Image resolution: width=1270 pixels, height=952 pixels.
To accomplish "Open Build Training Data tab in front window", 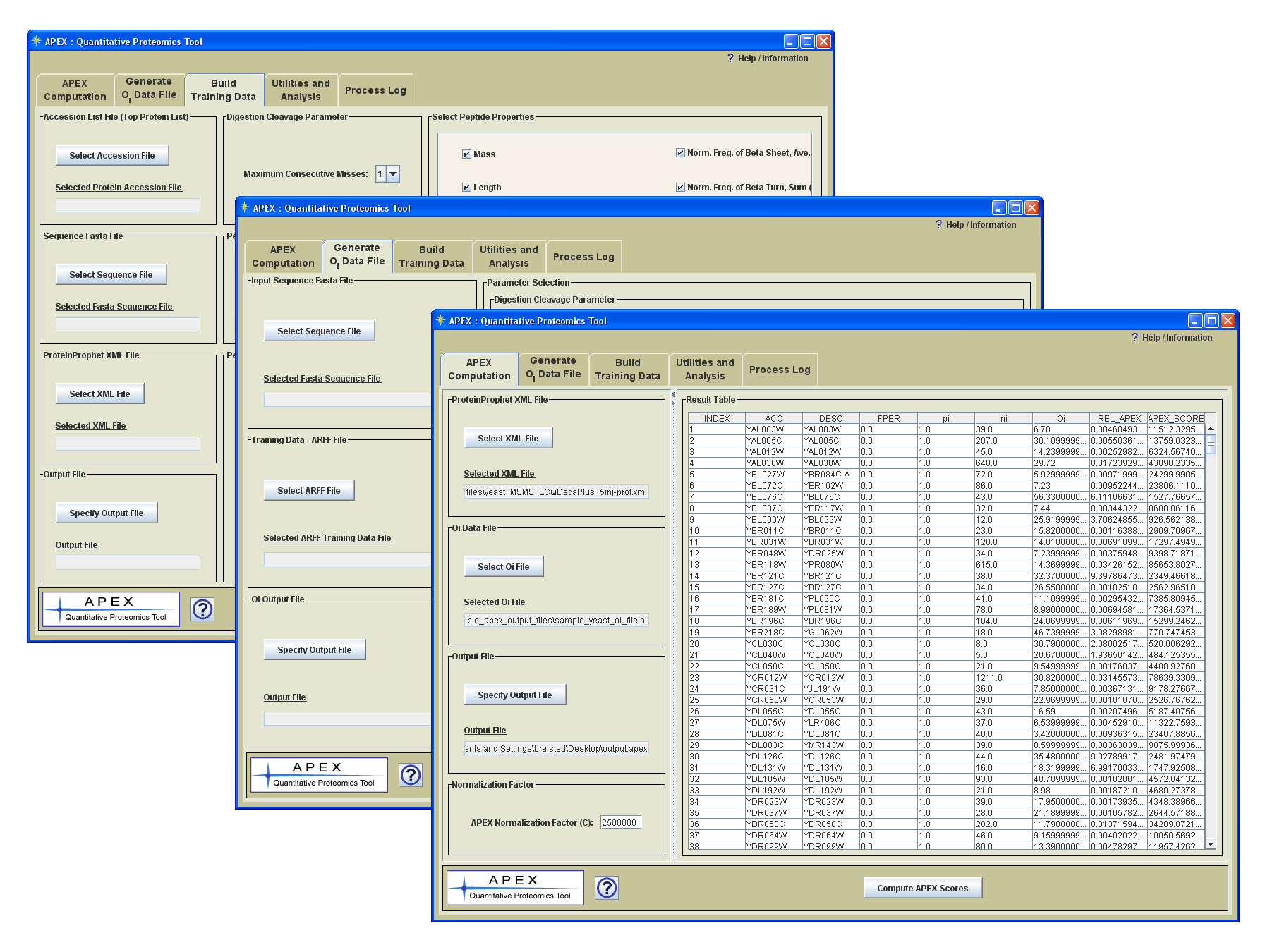I will pos(628,370).
